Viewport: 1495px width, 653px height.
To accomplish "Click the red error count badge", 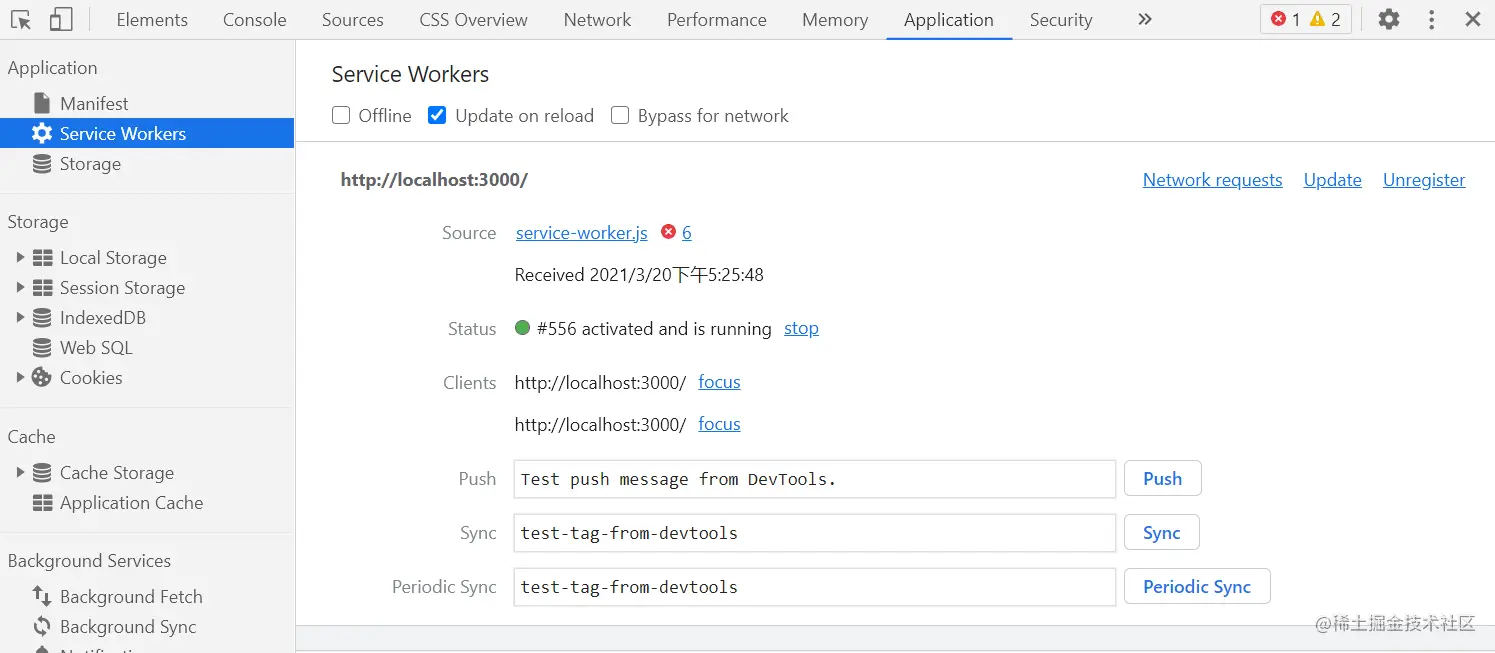I will click(1286, 19).
